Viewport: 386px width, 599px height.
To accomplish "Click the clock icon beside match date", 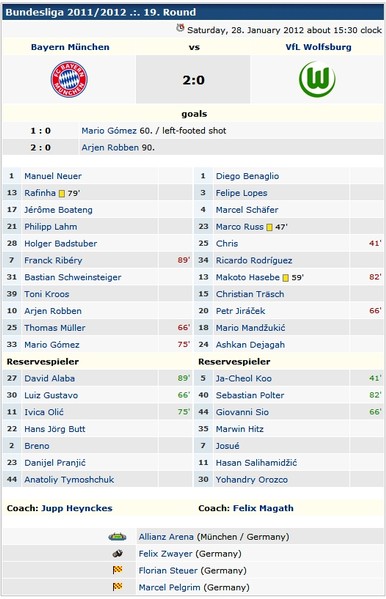I will click(x=180, y=28).
